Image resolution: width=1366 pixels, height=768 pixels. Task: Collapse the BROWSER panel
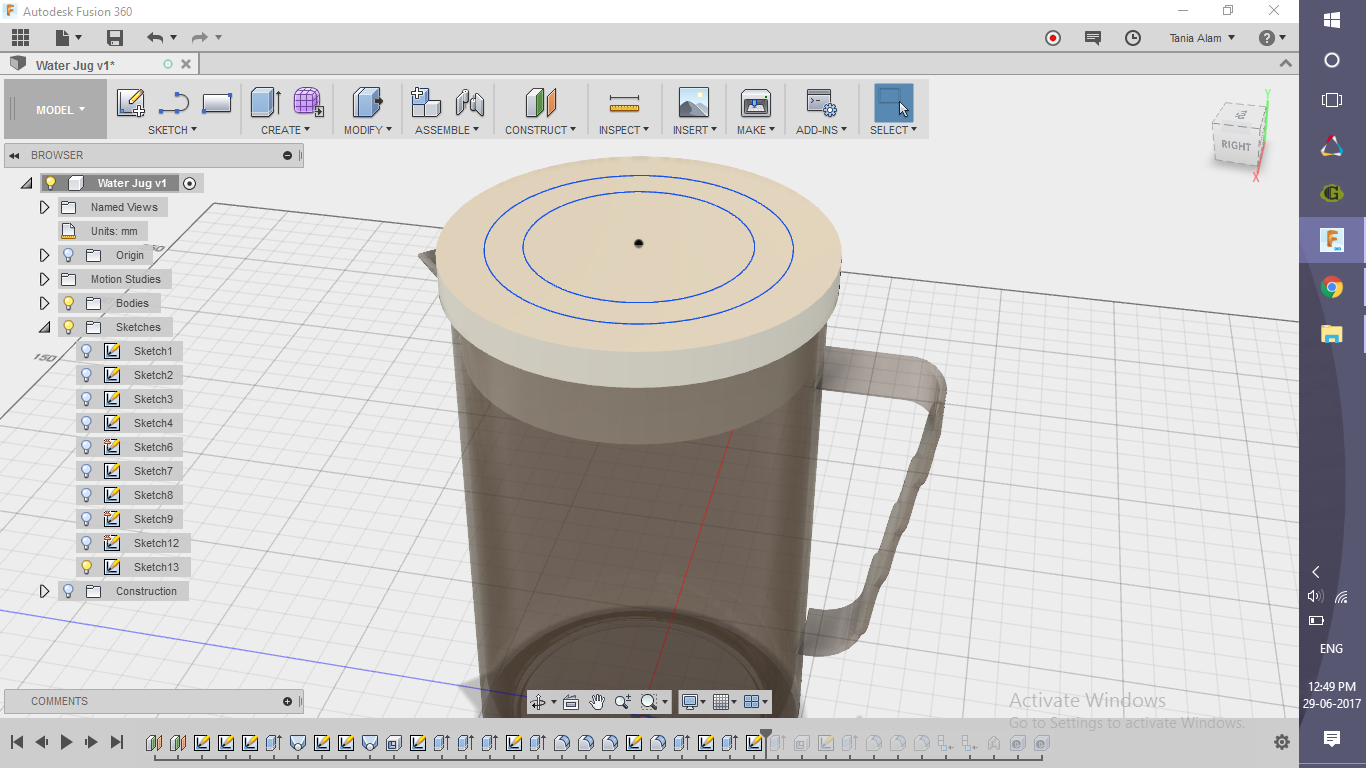point(15,155)
